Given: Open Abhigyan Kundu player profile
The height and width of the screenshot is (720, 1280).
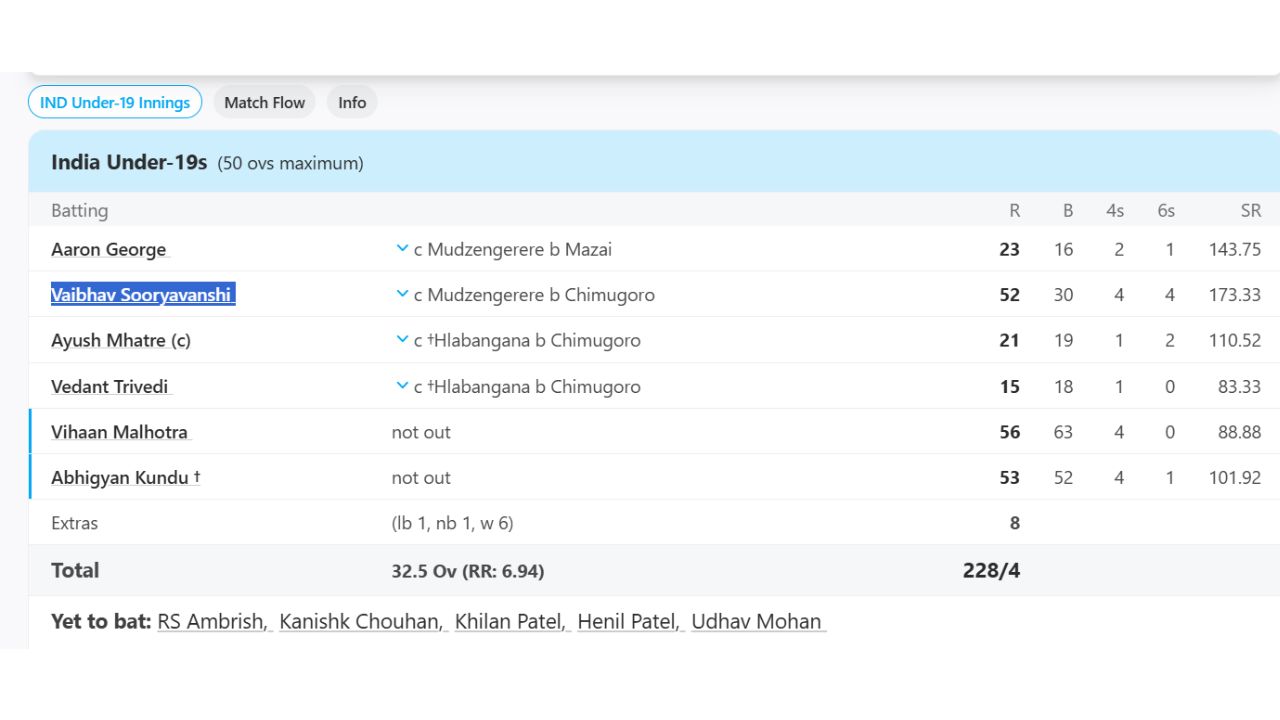Looking at the screenshot, I should pos(125,478).
